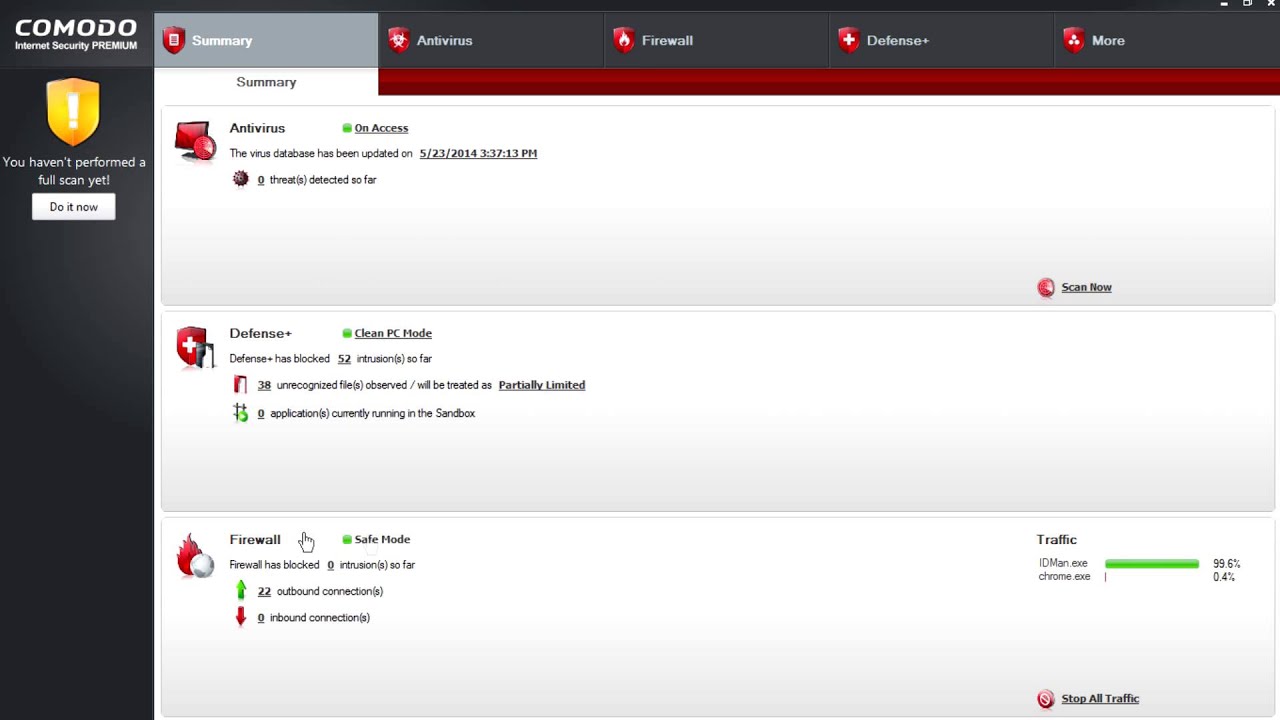
Task: Click the threats detected virus icon
Action: click(240, 179)
